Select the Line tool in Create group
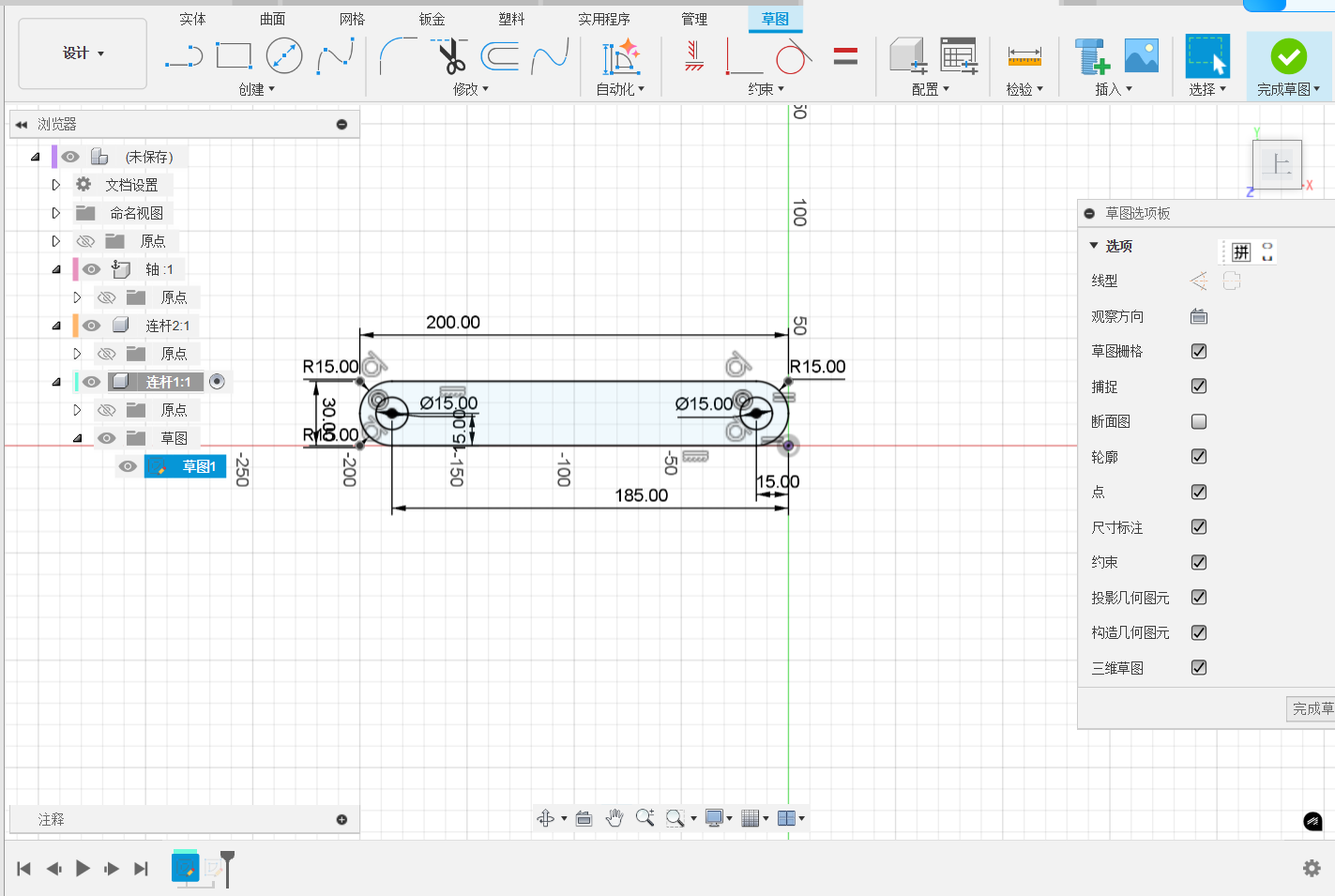This screenshot has height=896, width=1335. pyautogui.click(x=184, y=57)
